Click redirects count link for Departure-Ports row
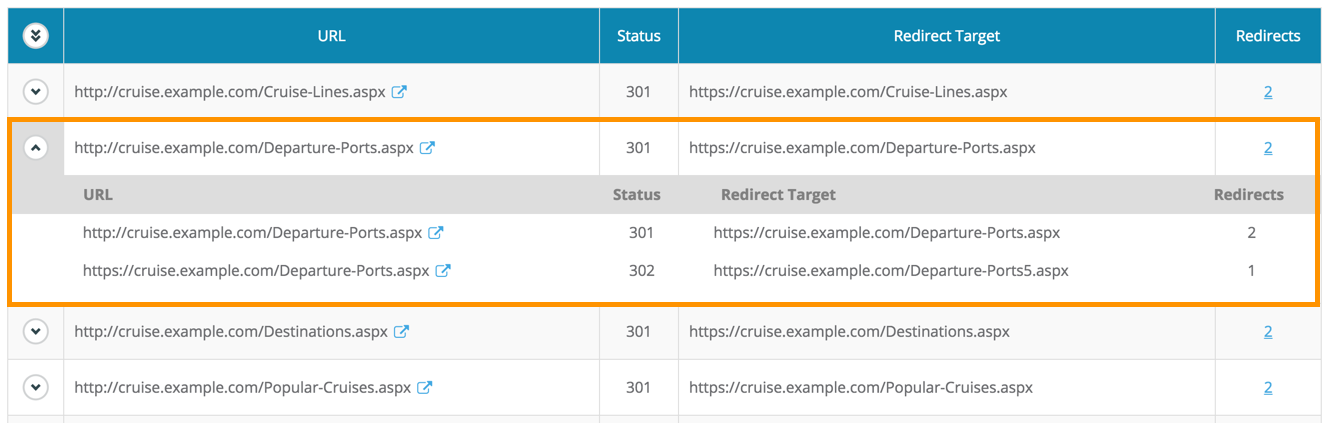Viewport: 1330px width, 423px height. pyautogui.click(x=1268, y=148)
